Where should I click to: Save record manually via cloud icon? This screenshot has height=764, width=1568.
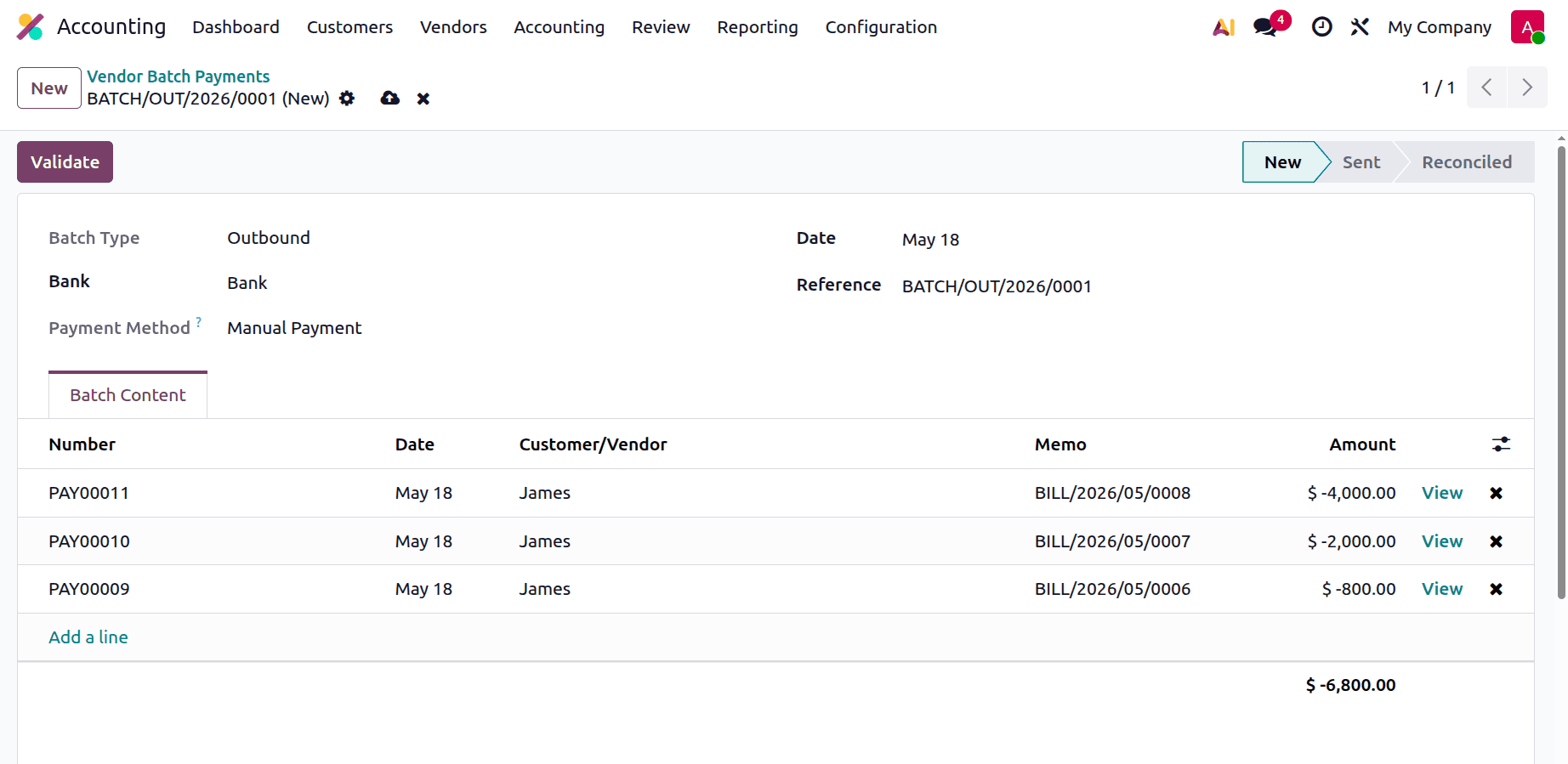[390, 99]
